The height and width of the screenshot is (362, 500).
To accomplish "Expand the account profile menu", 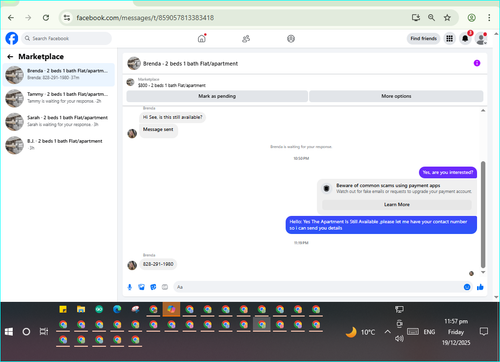I will pyautogui.click(x=481, y=39).
